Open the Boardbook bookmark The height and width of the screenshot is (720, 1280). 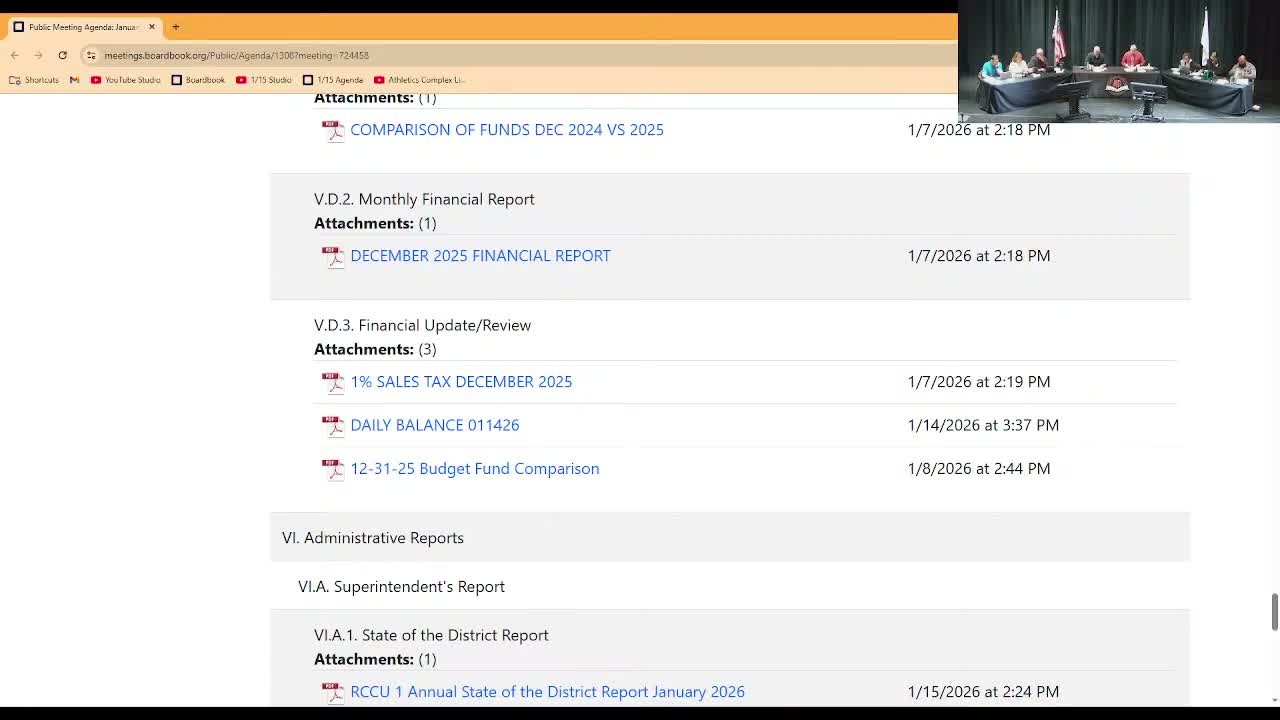198,80
